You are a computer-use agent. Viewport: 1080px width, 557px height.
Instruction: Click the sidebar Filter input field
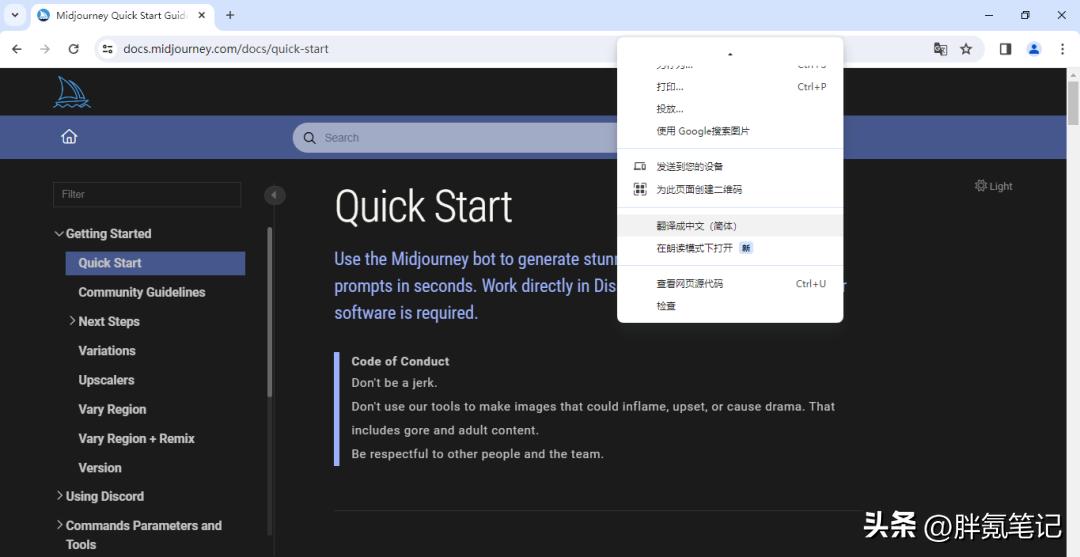pyautogui.click(x=147, y=194)
